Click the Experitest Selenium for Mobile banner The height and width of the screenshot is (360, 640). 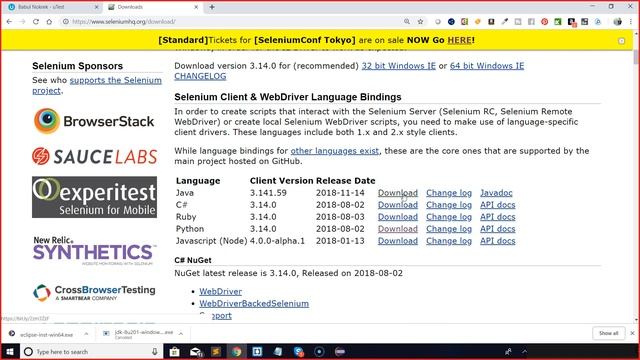tap(94, 197)
